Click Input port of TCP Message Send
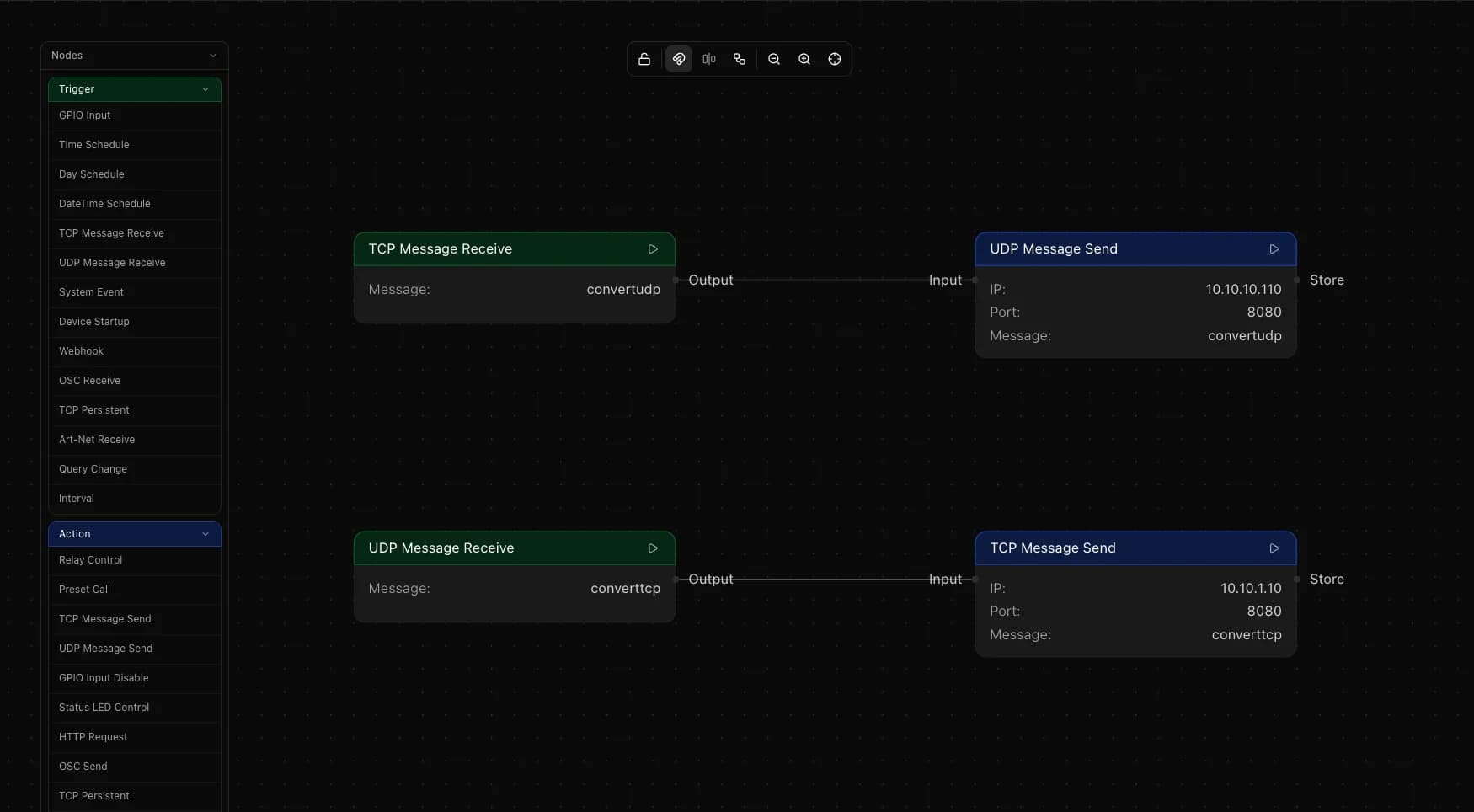 [x=975, y=580]
